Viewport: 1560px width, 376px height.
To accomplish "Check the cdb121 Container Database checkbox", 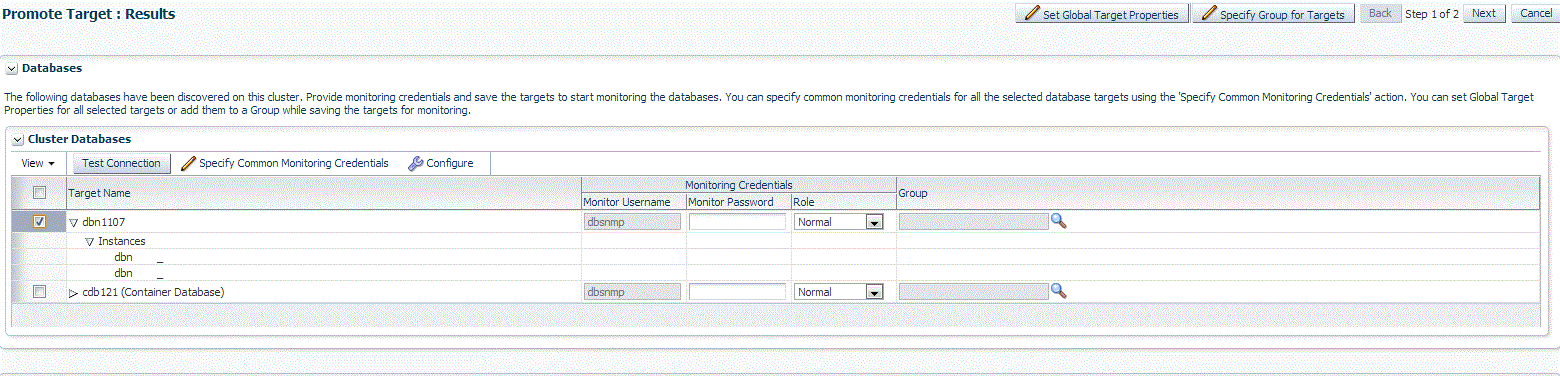I will pyautogui.click(x=39, y=292).
